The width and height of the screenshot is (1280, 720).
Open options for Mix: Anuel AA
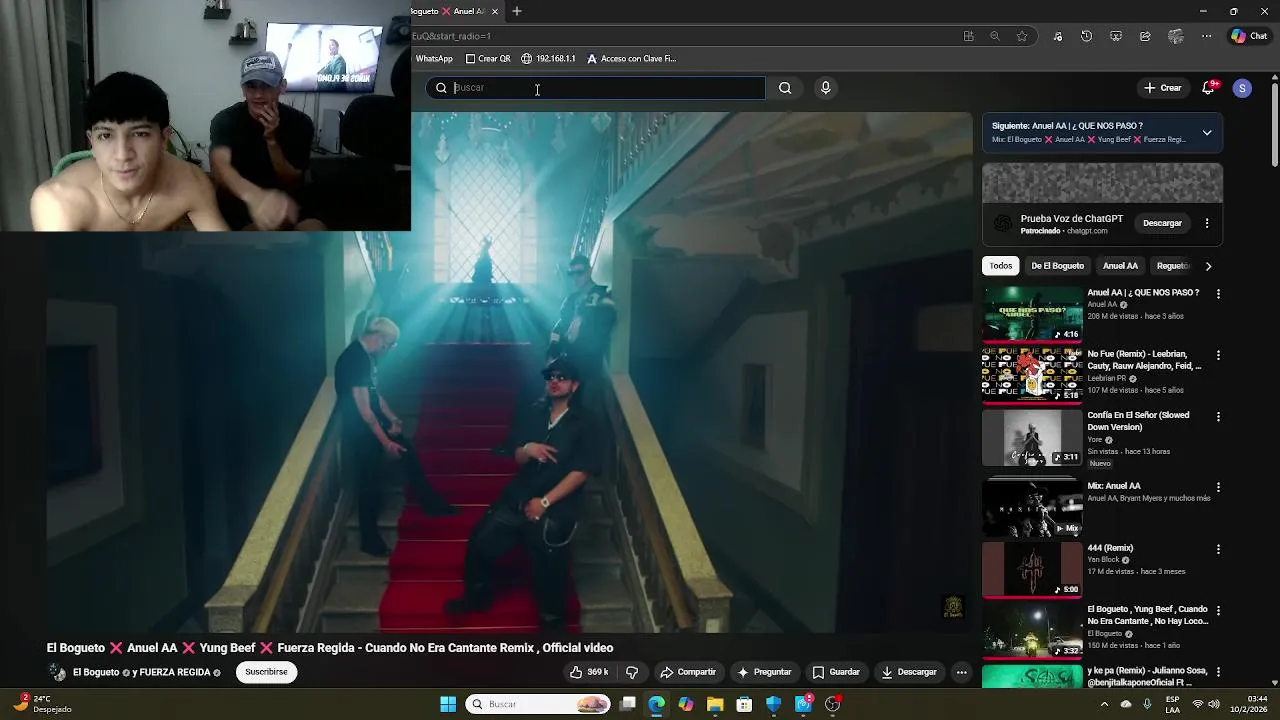(1218, 487)
